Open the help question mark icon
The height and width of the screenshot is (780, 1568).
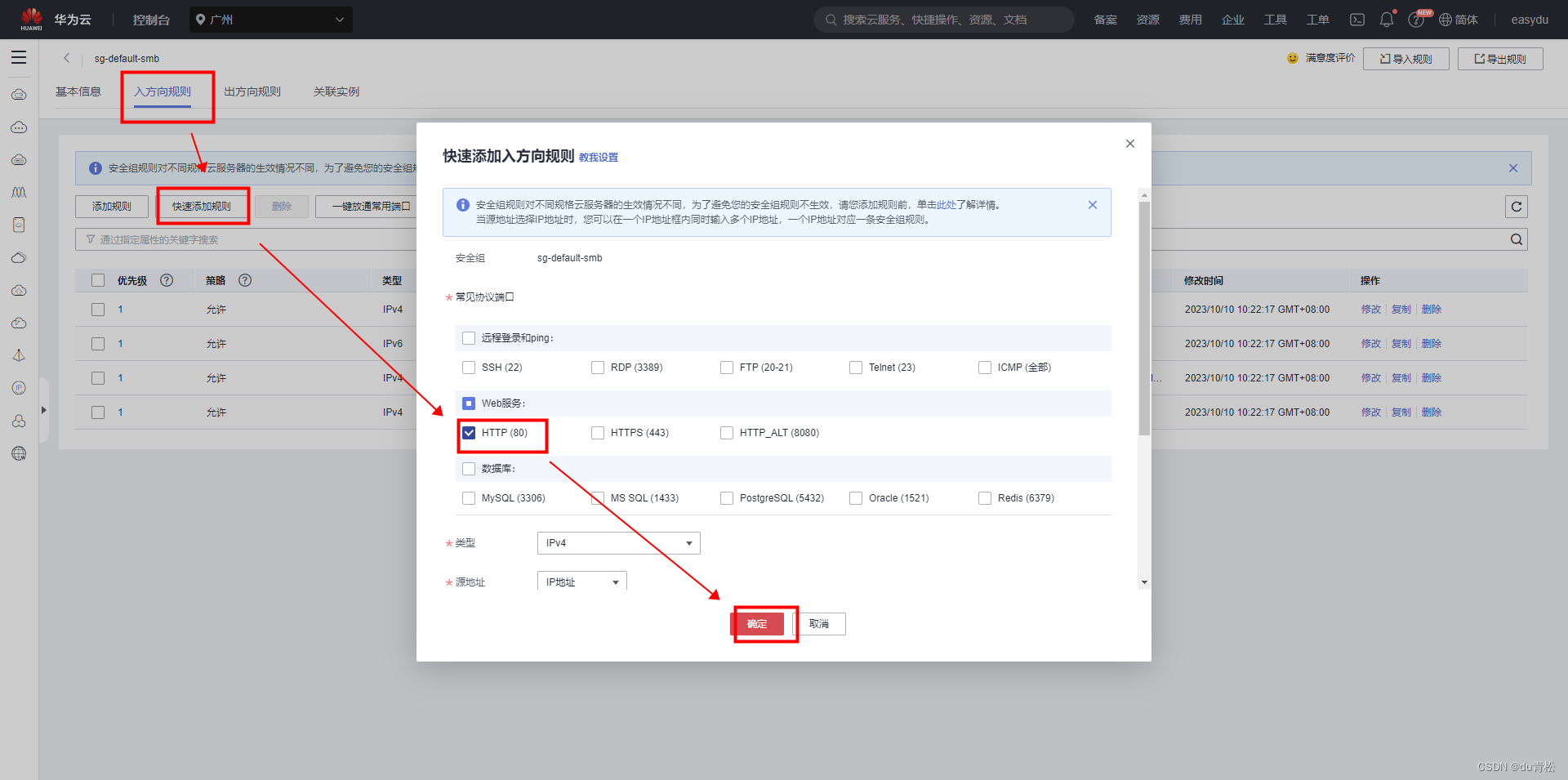coord(1416,20)
